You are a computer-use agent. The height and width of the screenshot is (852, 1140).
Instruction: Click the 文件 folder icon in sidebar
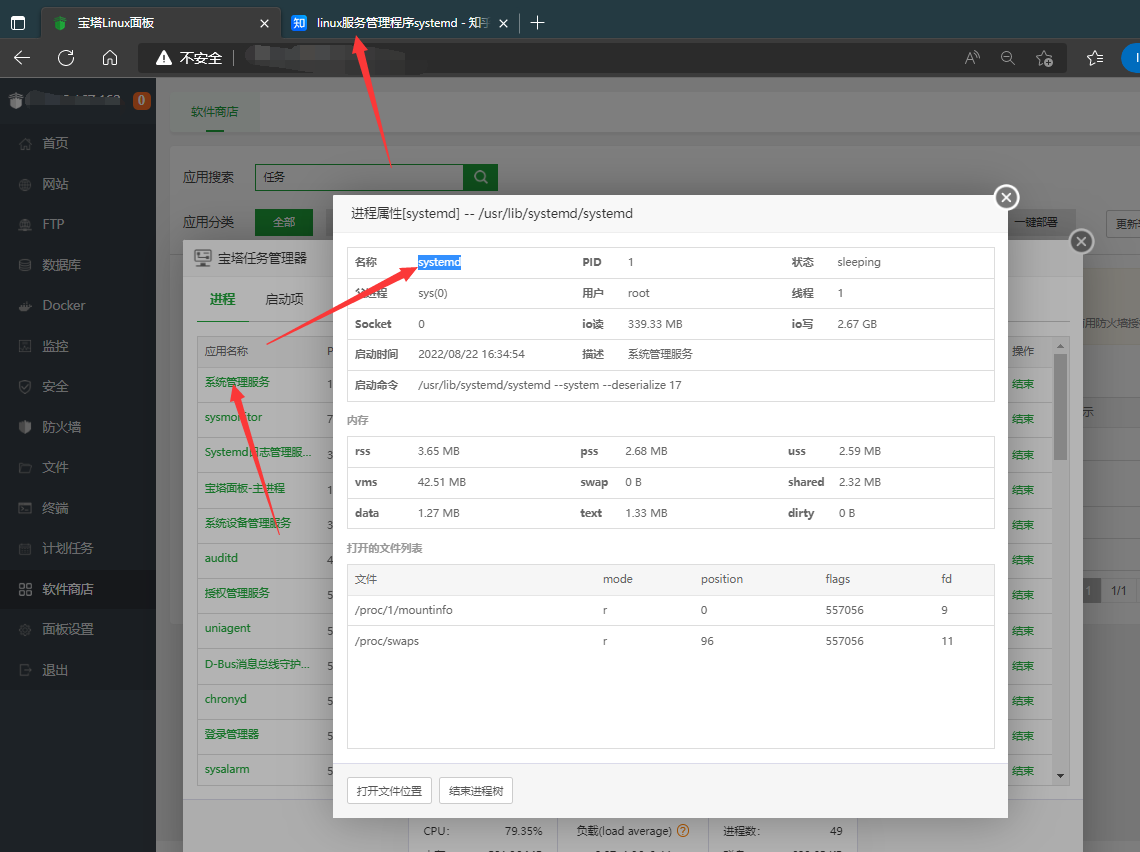pos(25,467)
